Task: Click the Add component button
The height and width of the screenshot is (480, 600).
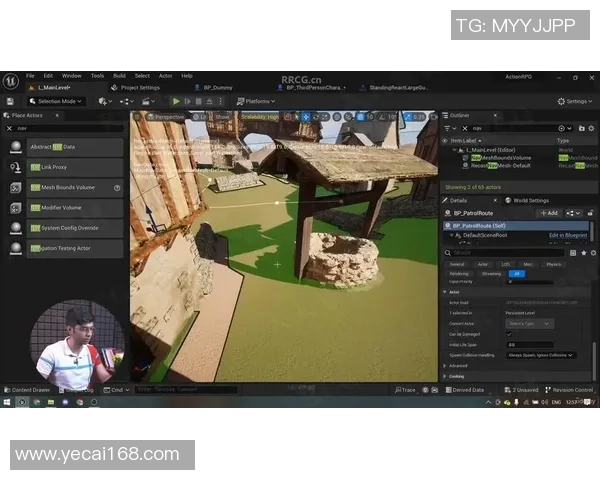Action: pyautogui.click(x=548, y=213)
